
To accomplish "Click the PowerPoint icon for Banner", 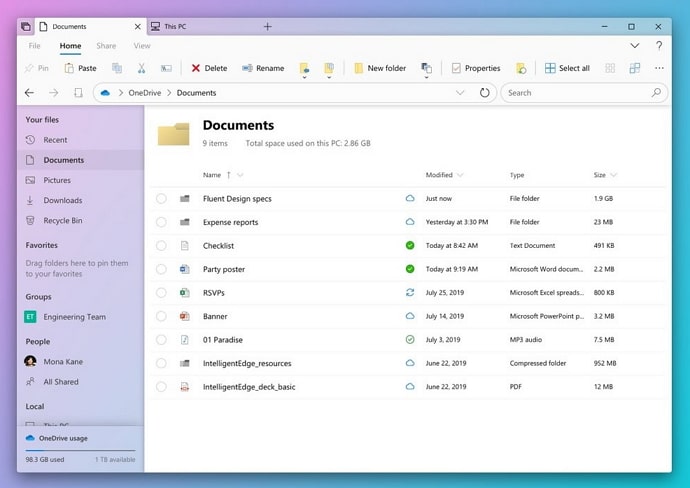I will (185, 316).
